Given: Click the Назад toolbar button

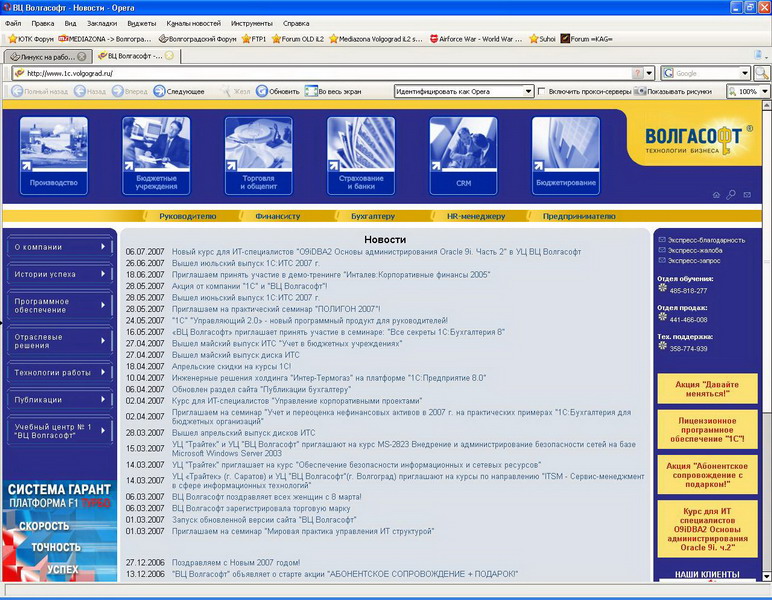Looking at the screenshot, I should coord(90,91).
